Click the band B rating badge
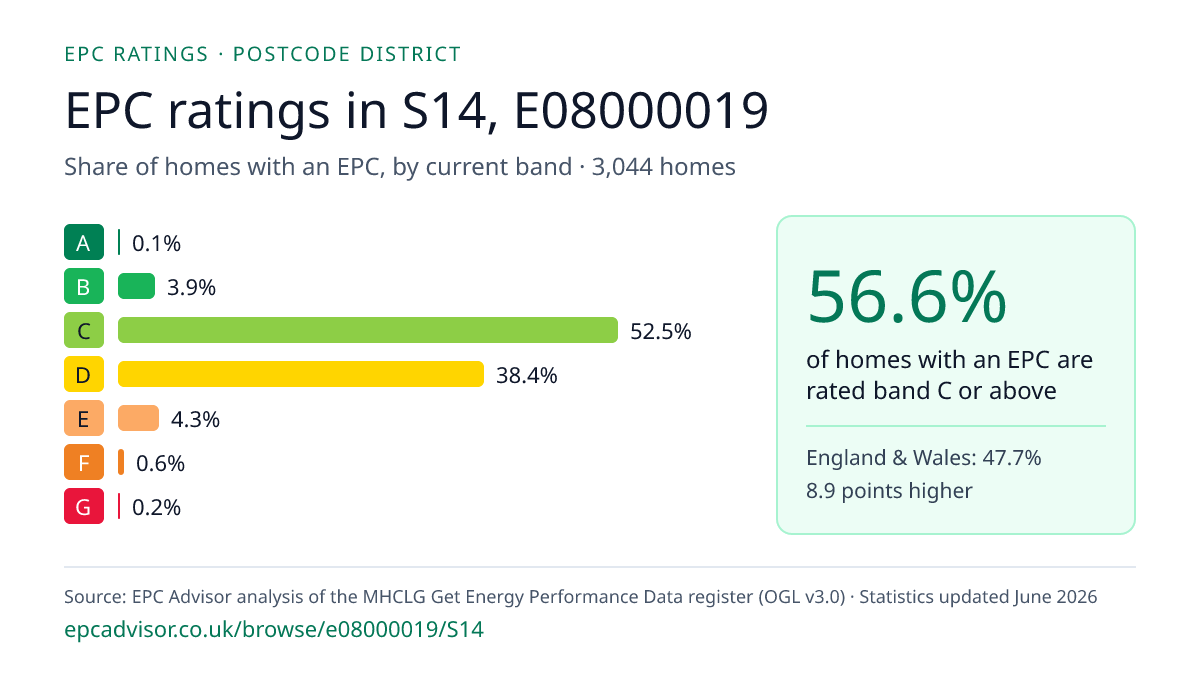 click(x=84, y=287)
